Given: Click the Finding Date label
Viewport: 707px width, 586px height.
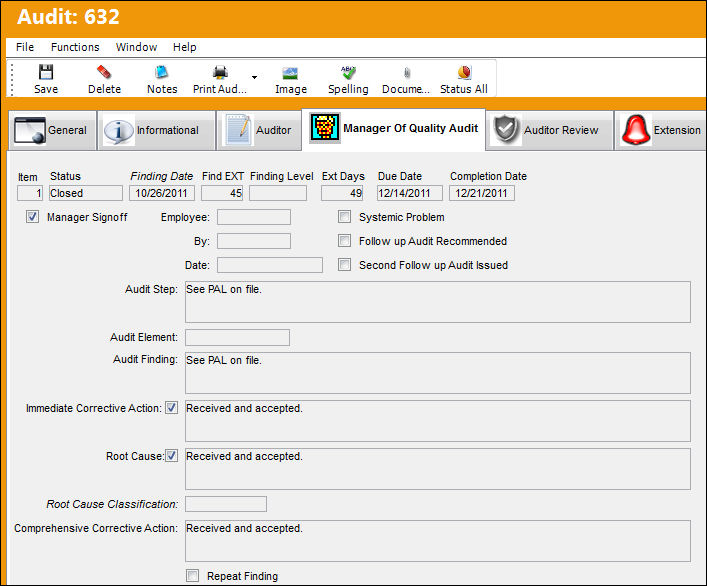Looking at the screenshot, I should click(161, 176).
